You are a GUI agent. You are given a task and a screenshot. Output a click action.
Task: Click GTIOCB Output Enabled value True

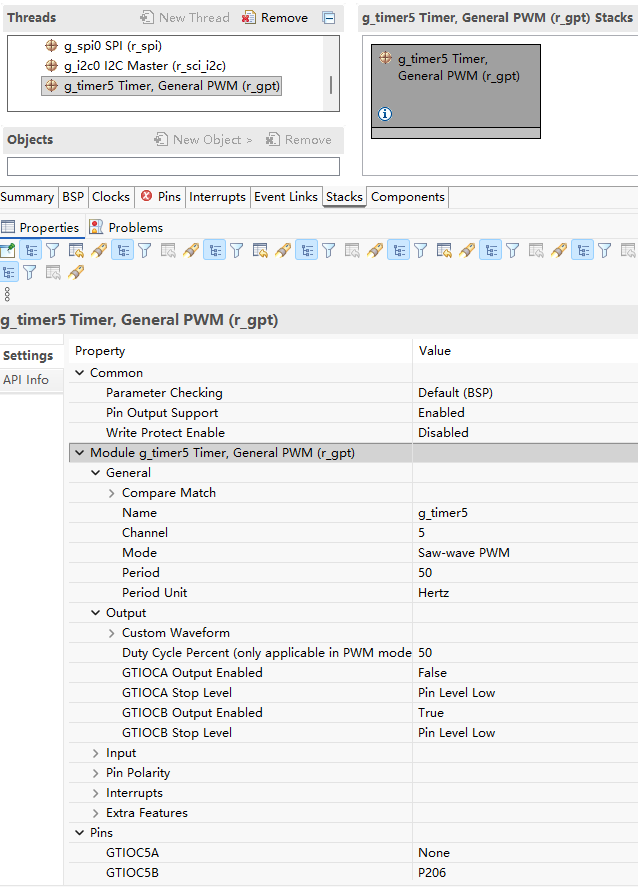coord(431,713)
